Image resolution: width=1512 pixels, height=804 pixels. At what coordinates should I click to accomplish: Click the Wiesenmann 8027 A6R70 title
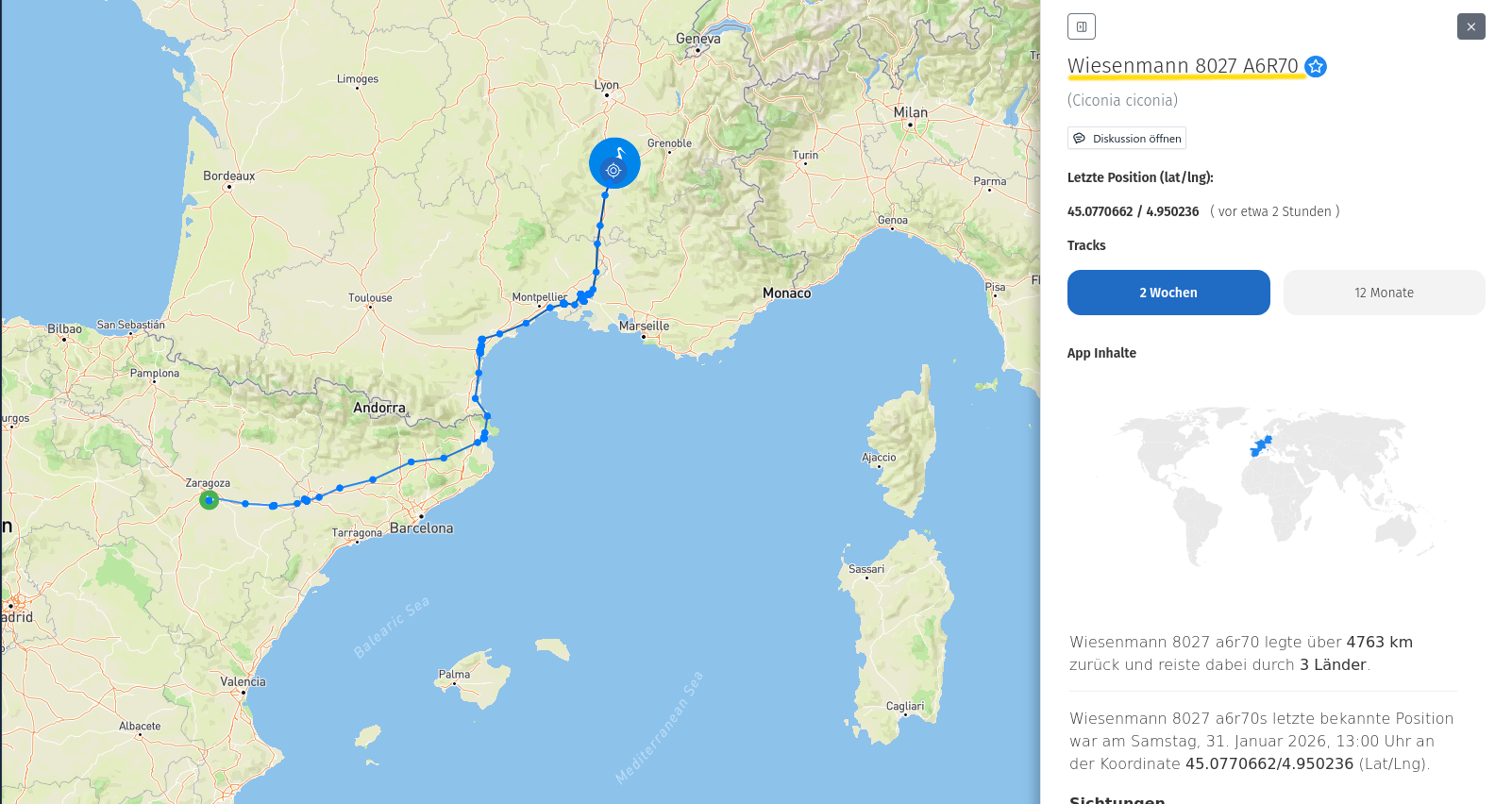click(x=1183, y=66)
